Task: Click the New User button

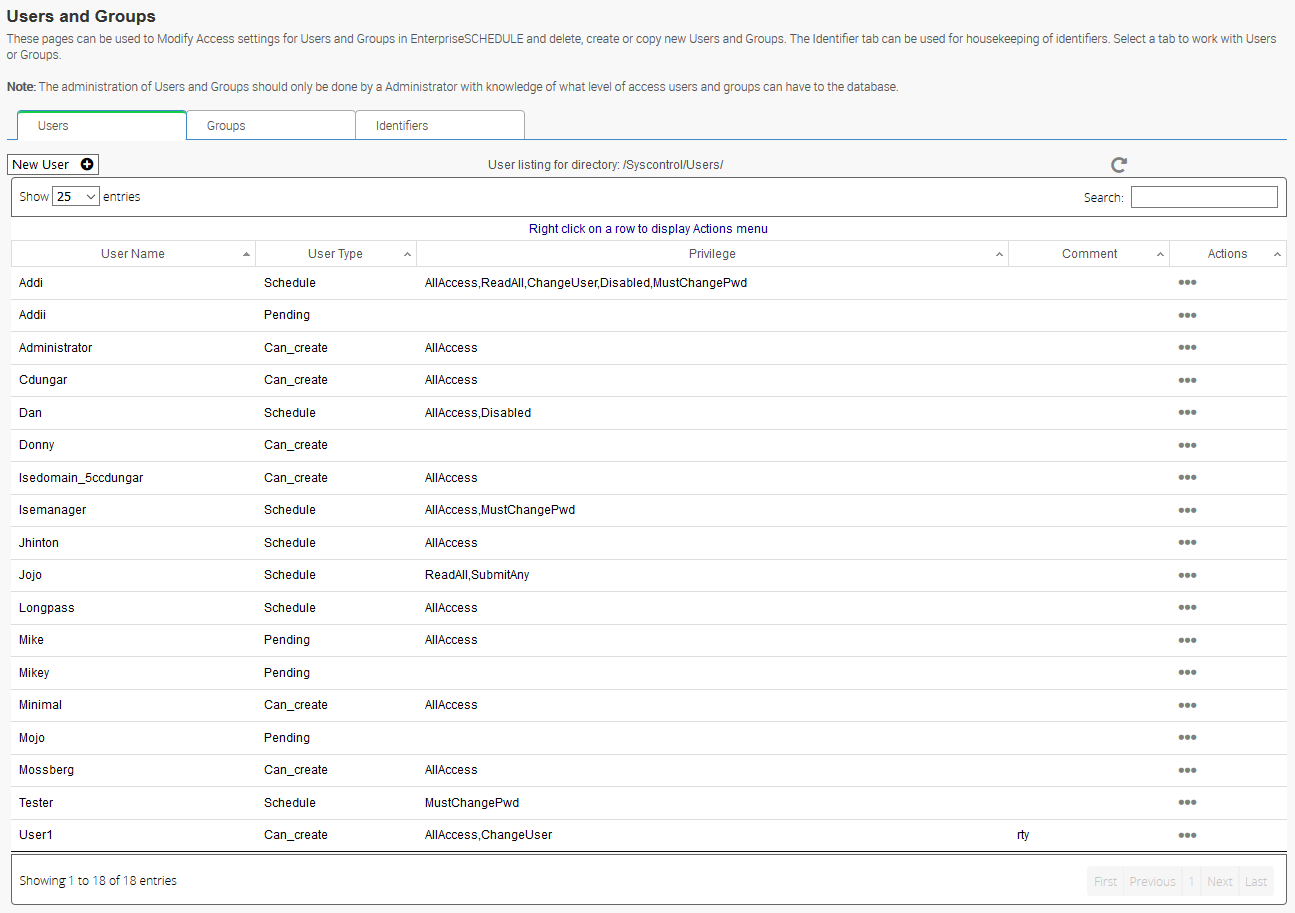Action: coord(53,165)
